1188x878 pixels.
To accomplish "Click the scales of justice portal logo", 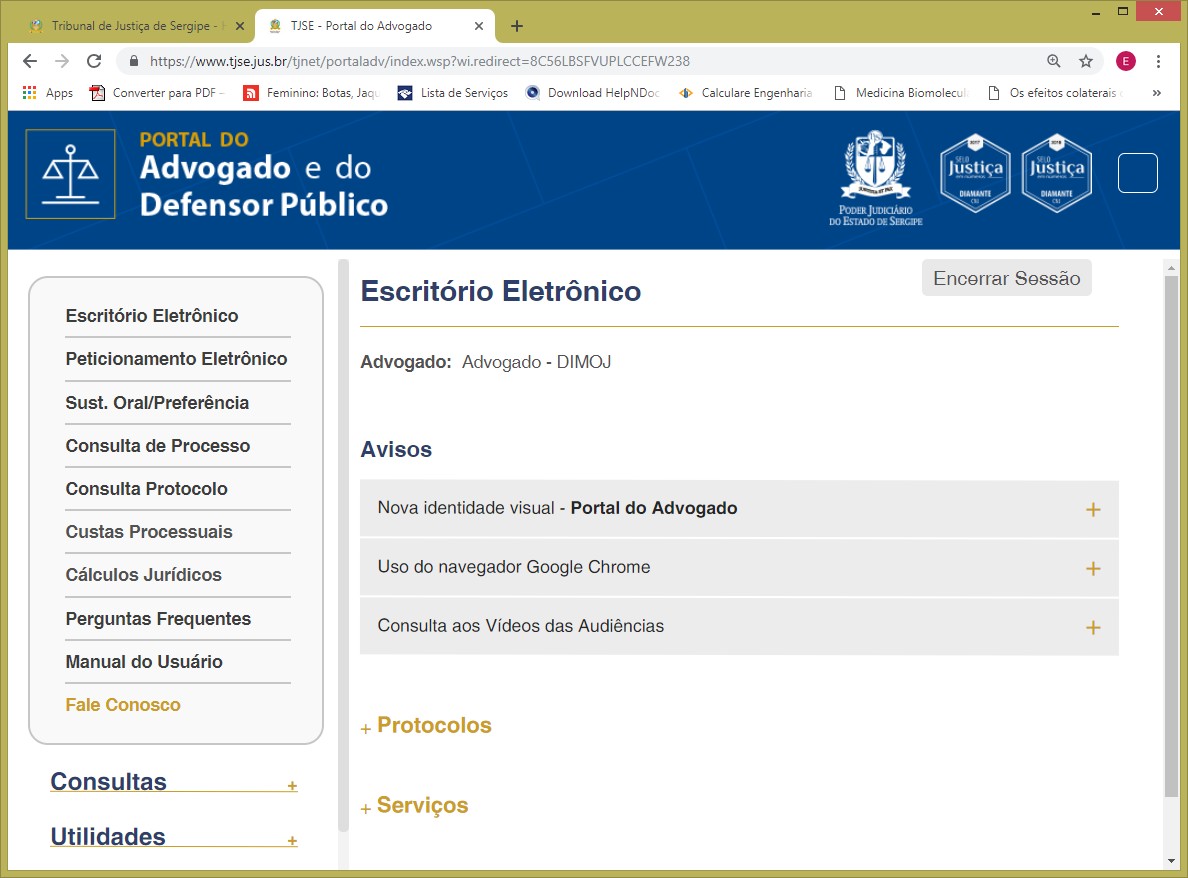I will (x=70, y=174).
